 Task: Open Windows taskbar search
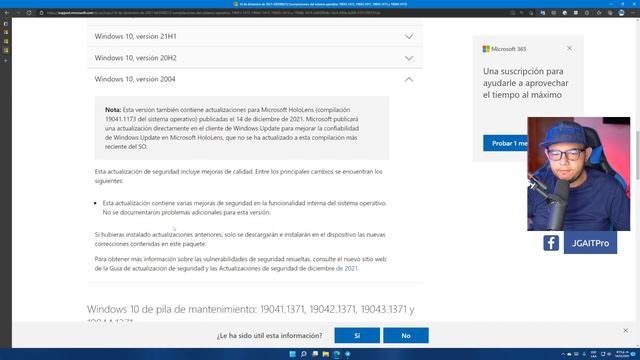(304, 354)
